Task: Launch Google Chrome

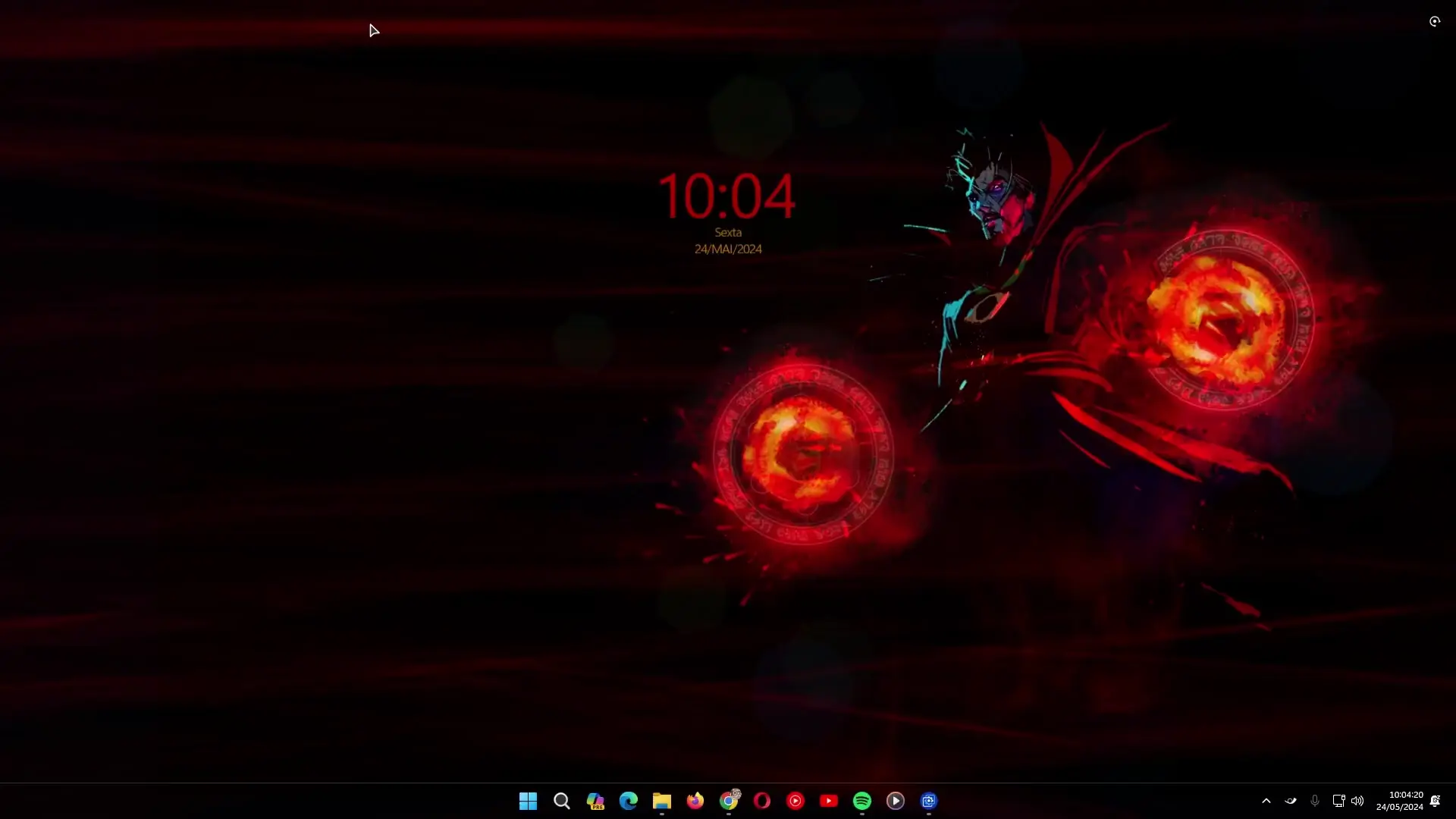Action: (729, 800)
